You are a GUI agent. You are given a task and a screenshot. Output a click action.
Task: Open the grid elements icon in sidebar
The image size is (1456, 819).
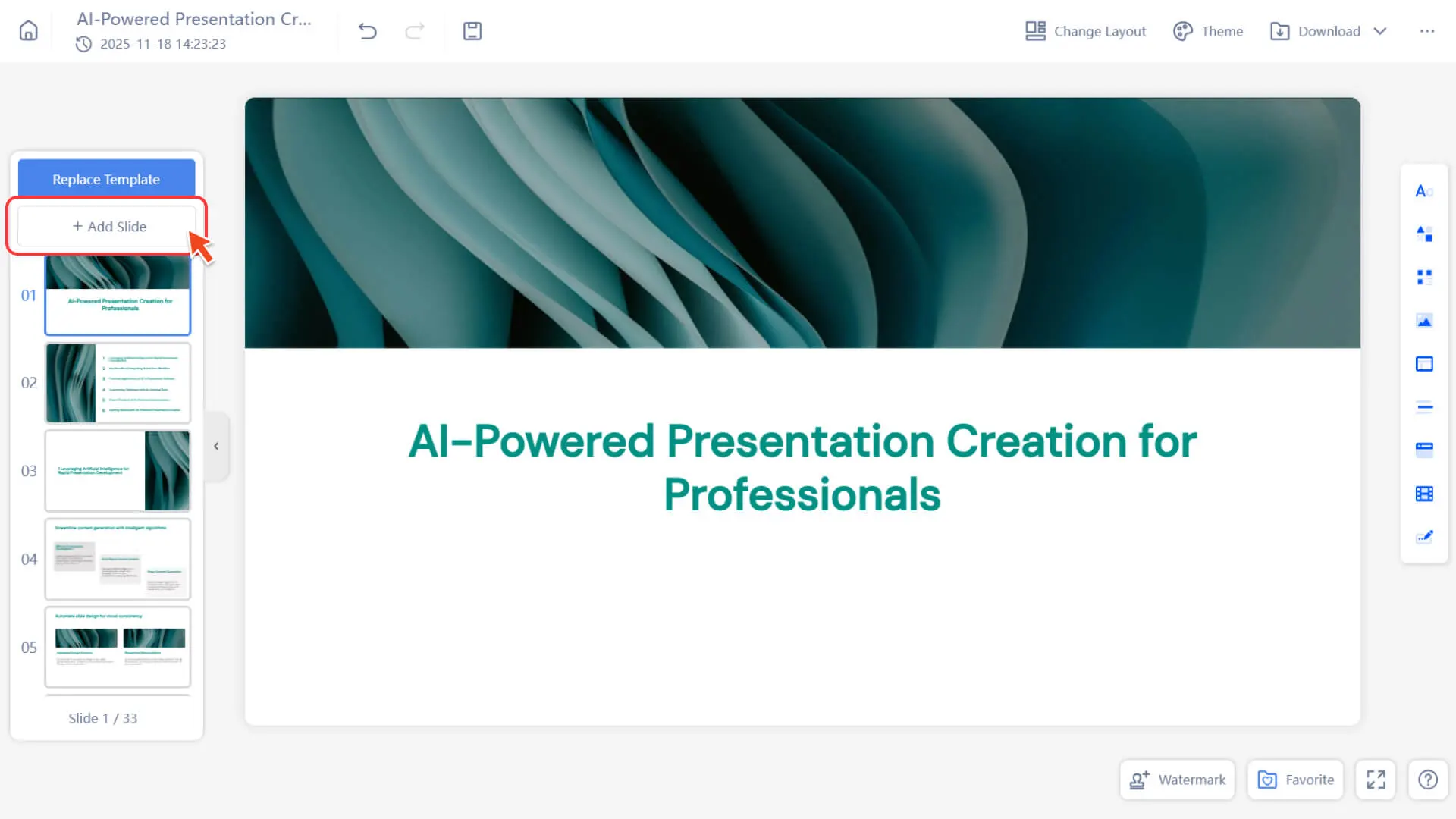coord(1424,278)
